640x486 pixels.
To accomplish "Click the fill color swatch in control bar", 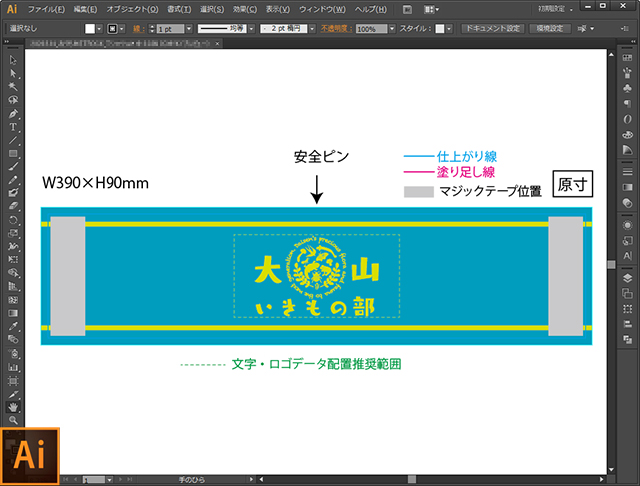I will click(90, 29).
